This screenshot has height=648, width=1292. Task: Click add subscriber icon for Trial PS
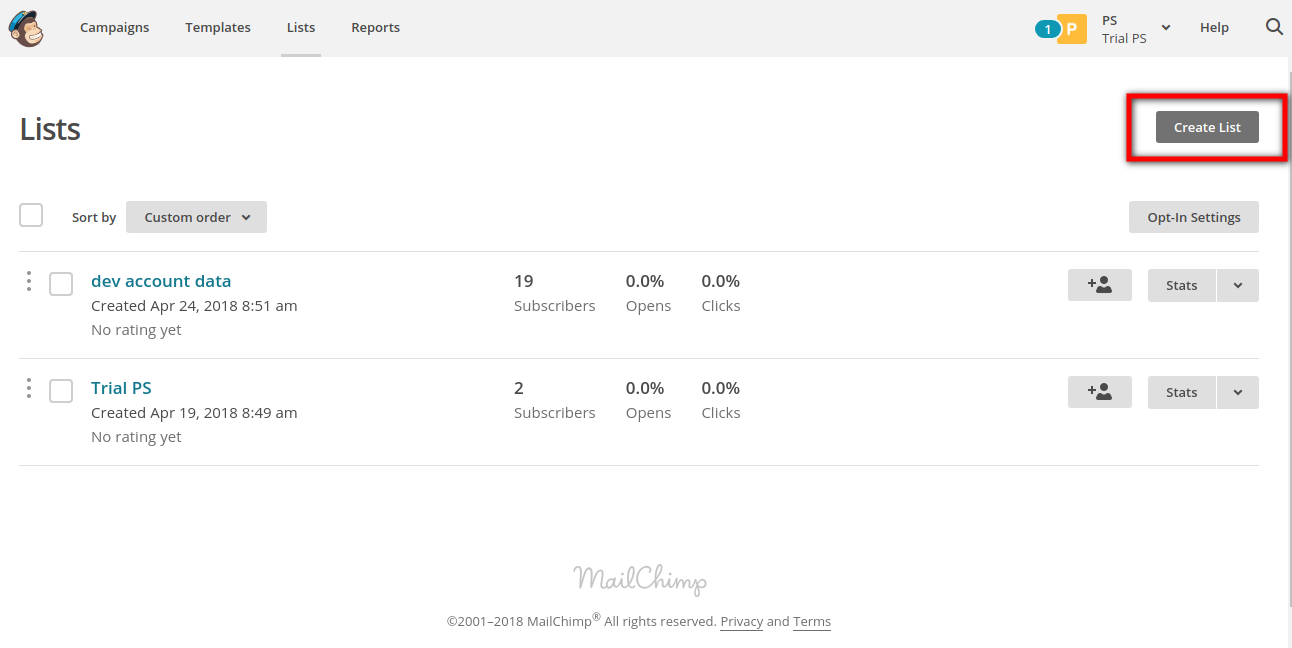coord(1099,392)
